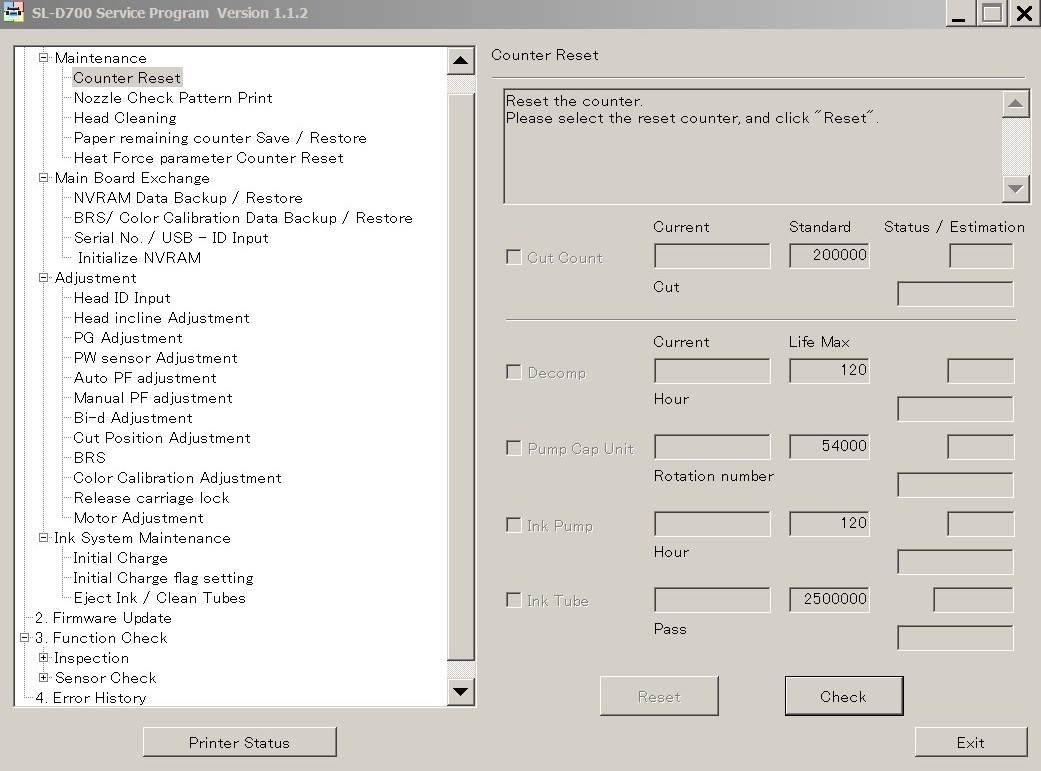Click the Decomp Life Max 120 field
Image resolution: width=1041 pixels, height=771 pixels.
click(x=829, y=371)
